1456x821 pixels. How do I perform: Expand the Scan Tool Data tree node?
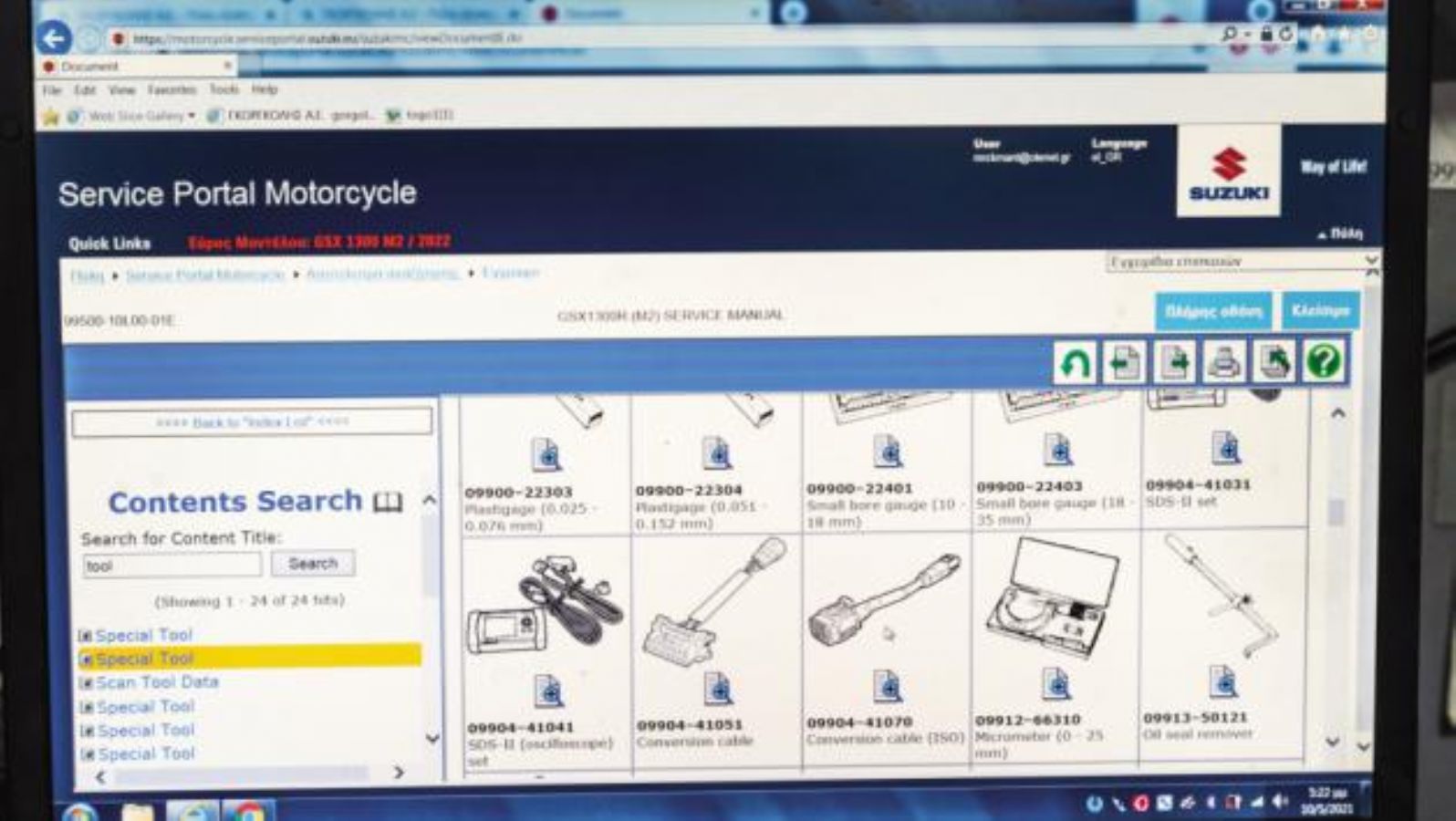click(x=87, y=683)
